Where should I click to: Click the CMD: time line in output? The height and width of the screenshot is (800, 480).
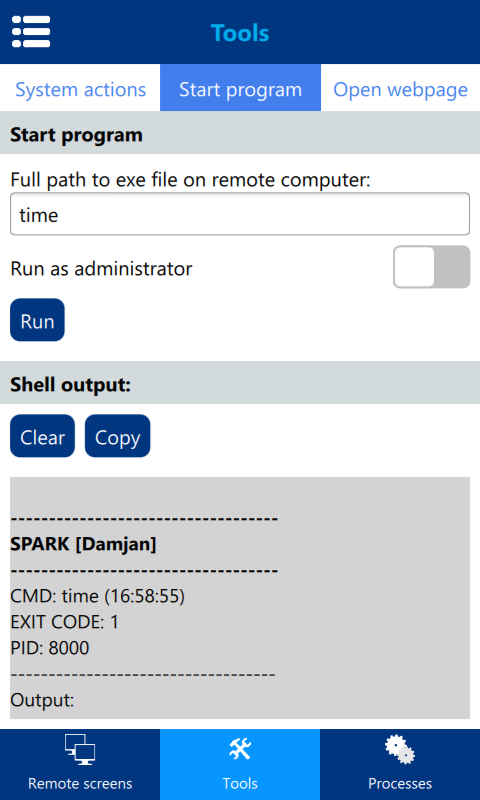[x=97, y=596]
